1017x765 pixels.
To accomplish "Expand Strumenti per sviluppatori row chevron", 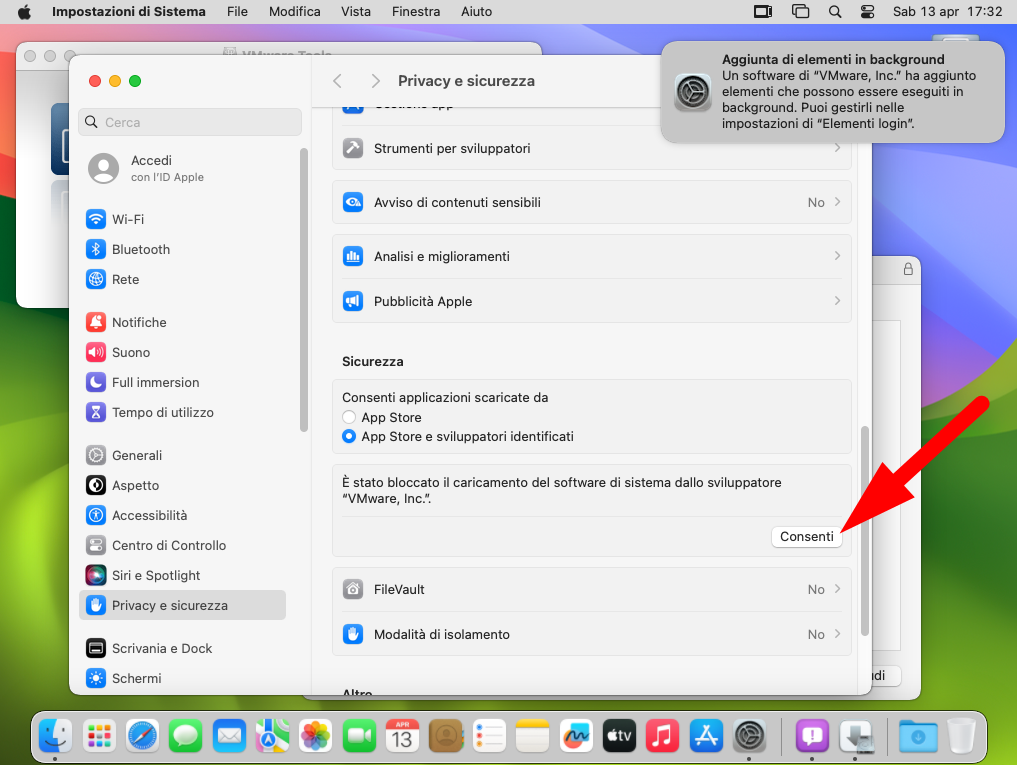I will tap(837, 148).
